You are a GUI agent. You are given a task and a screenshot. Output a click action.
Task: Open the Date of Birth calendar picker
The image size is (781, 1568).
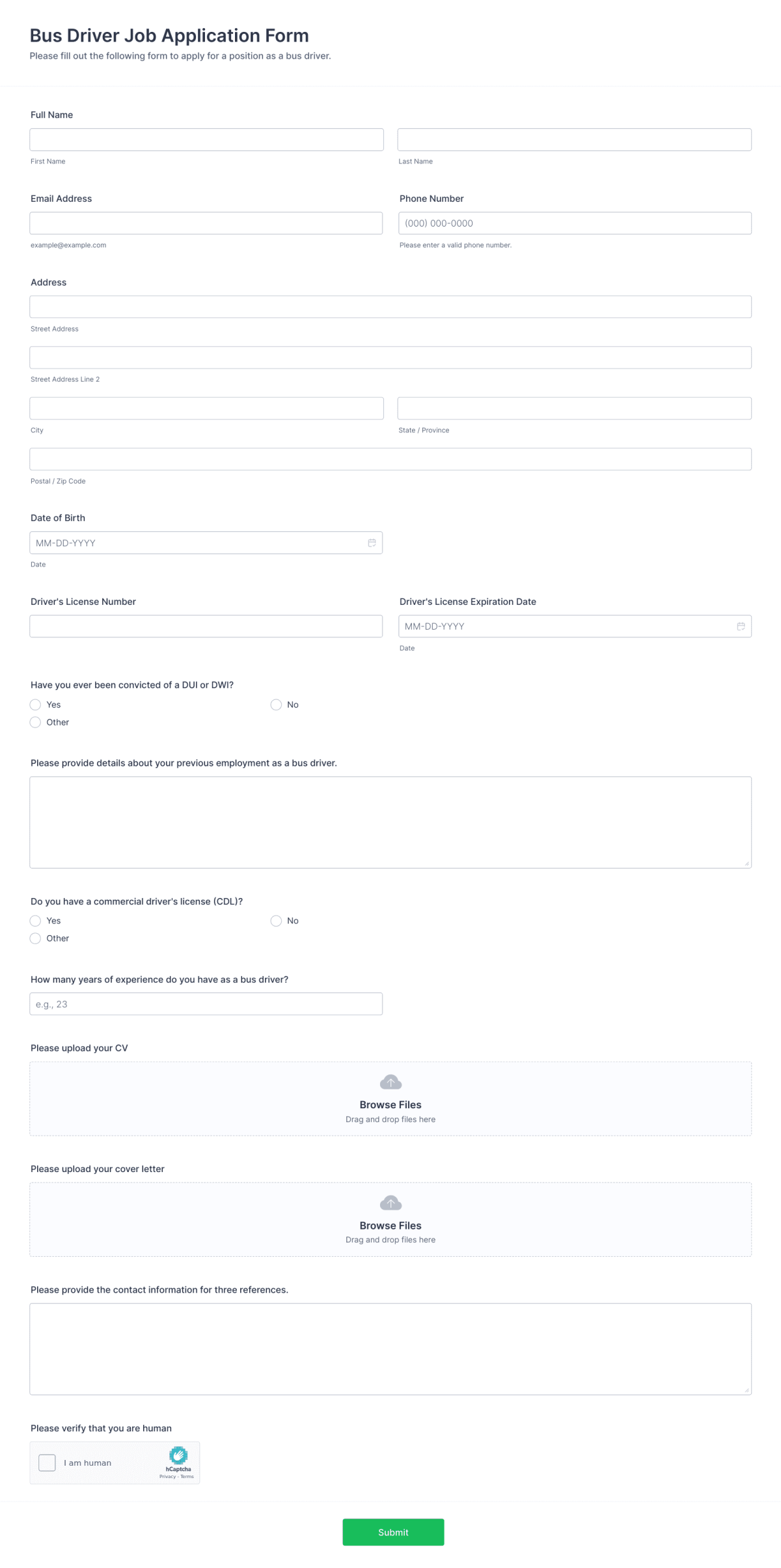[372, 542]
